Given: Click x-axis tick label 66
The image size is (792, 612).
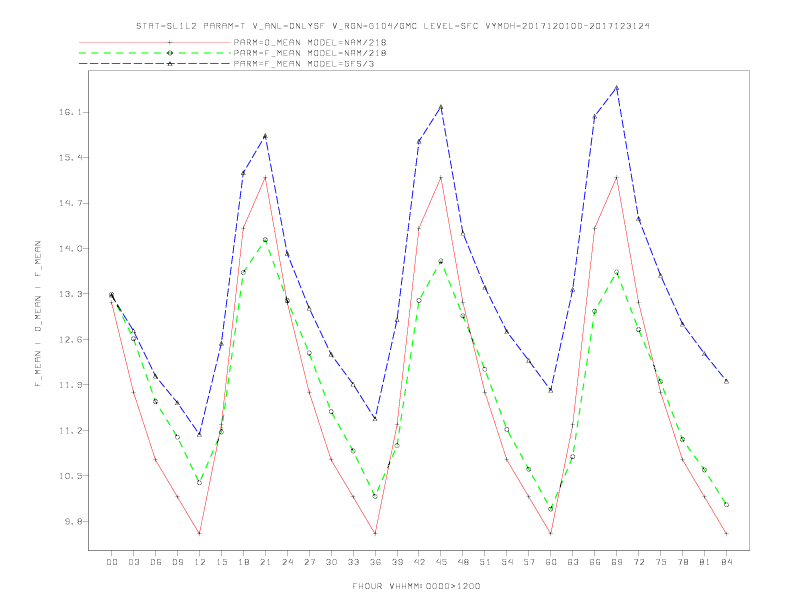Looking at the screenshot, I should (x=595, y=562).
